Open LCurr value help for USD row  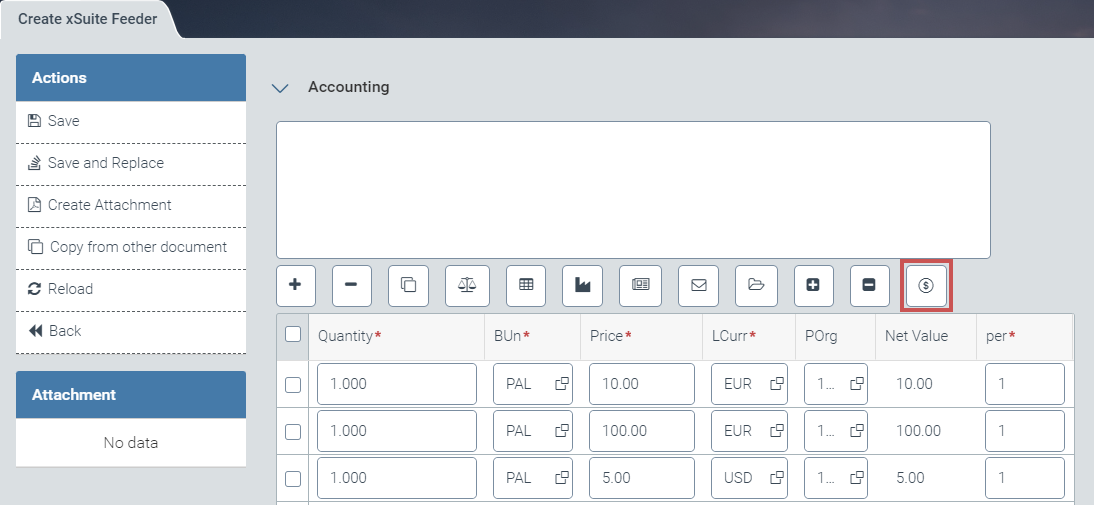click(x=776, y=478)
